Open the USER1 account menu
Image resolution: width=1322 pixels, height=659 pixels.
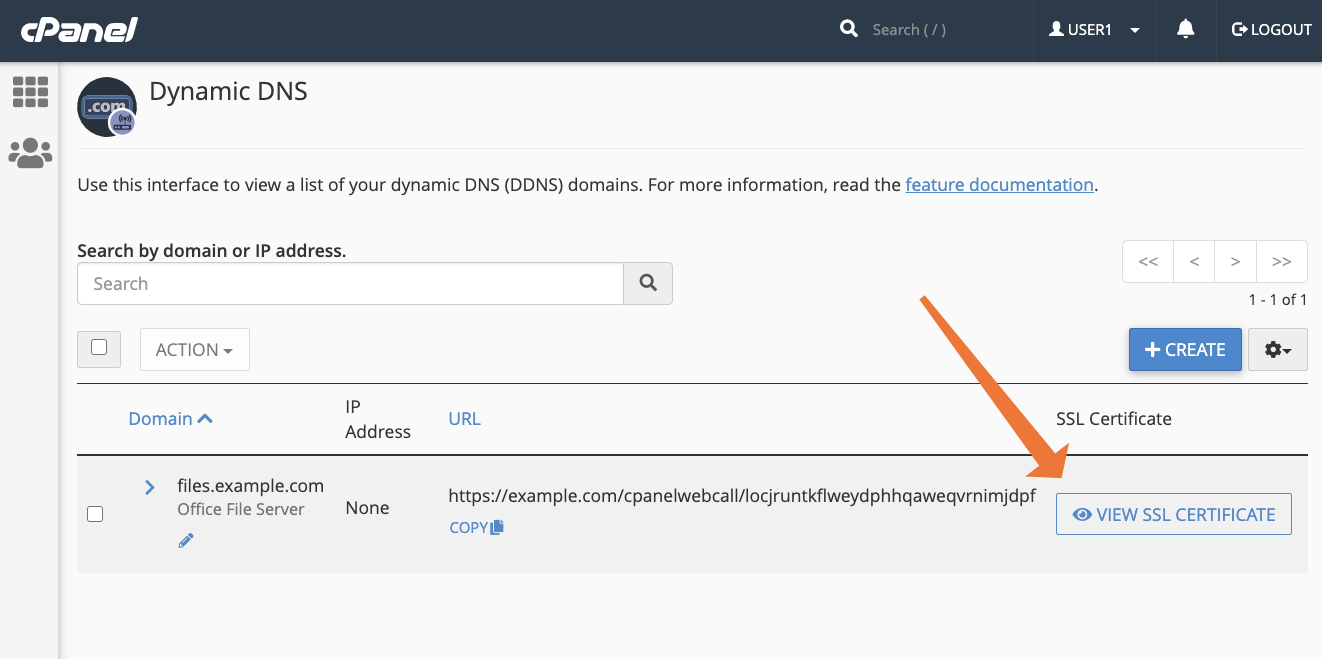pos(1090,29)
